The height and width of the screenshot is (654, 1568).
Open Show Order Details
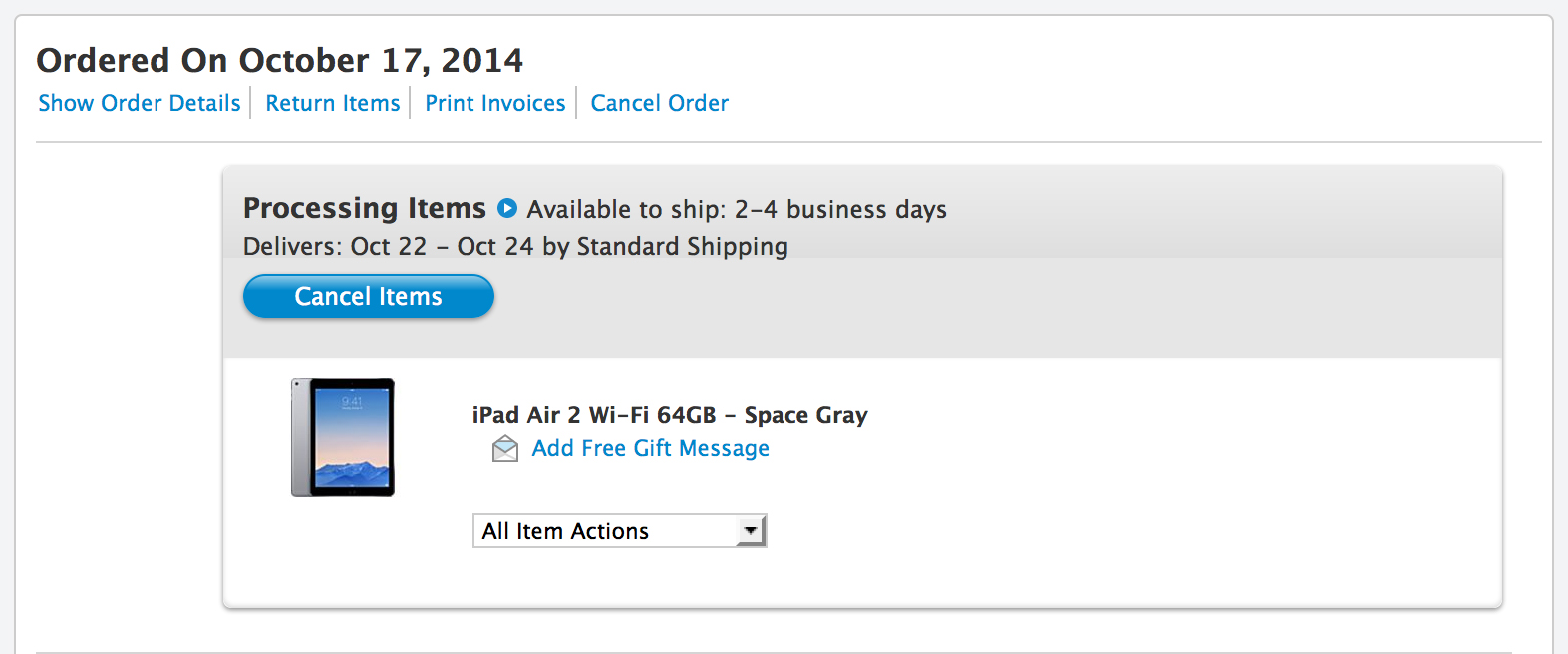click(x=140, y=103)
